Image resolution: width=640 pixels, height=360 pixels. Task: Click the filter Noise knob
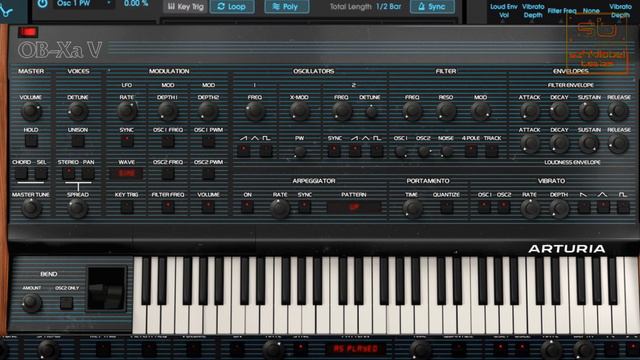[447, 152]
